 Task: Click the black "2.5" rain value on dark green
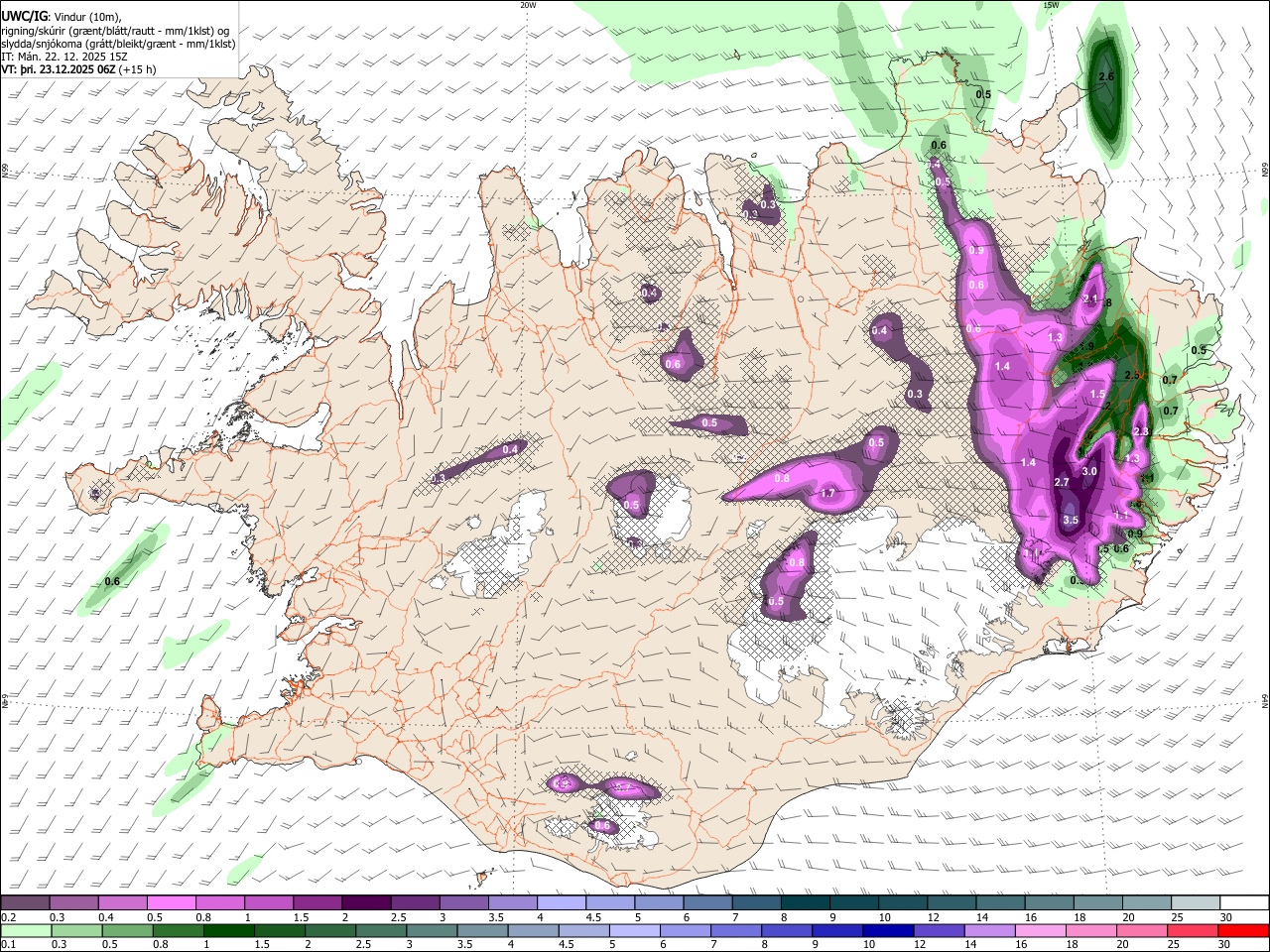click(x=1133, y=375)
